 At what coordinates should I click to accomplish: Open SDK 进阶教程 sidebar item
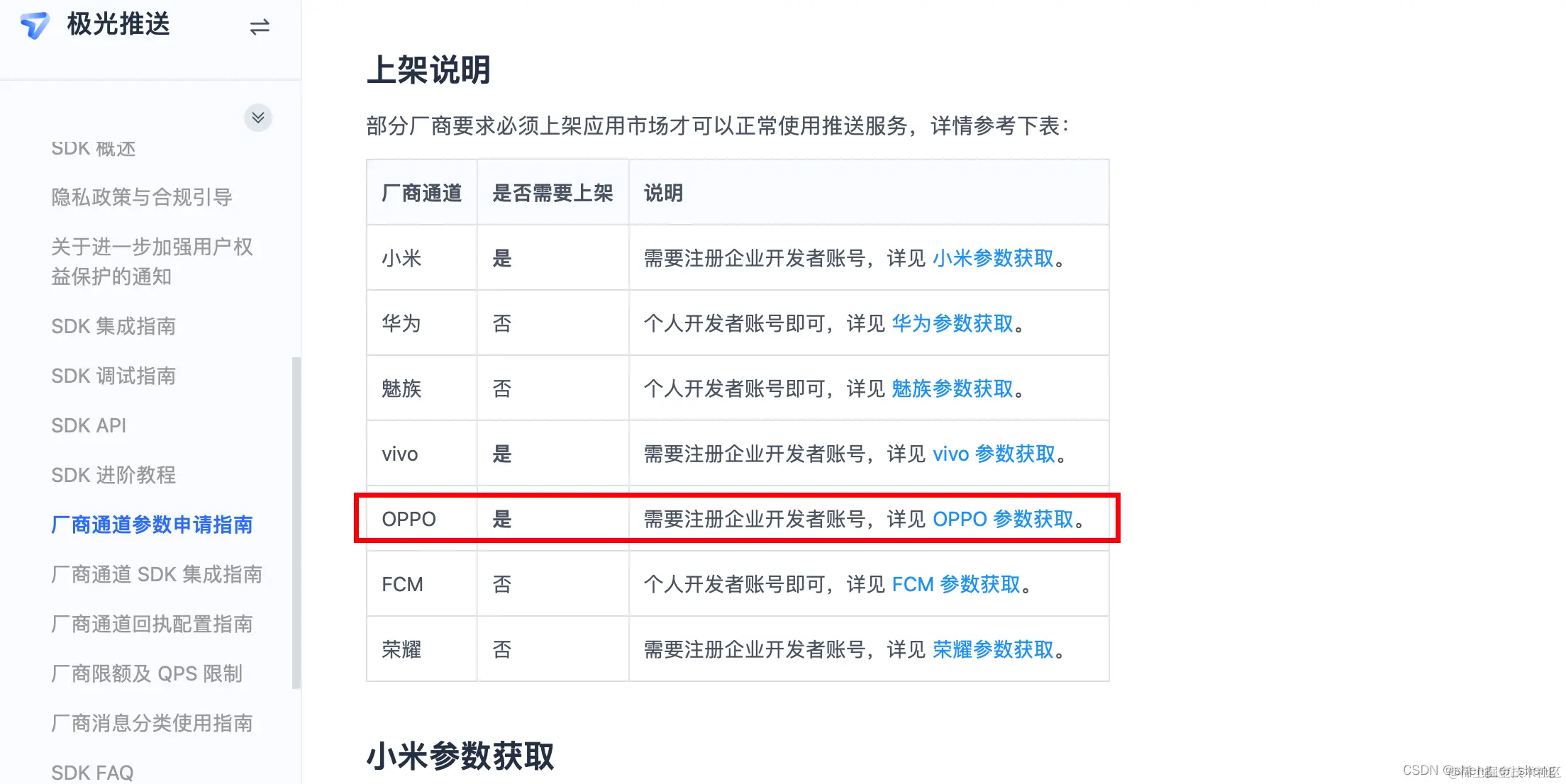[113, 475]
